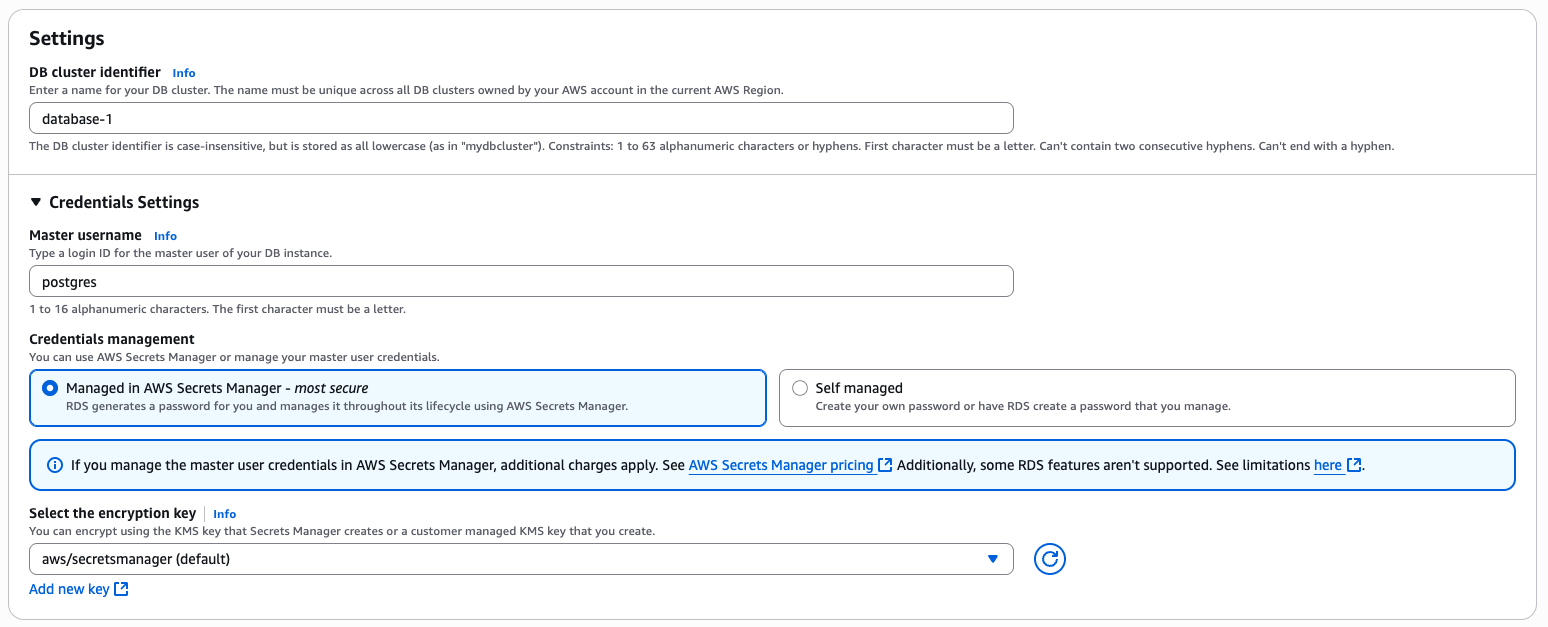Click external-link icon after AWS Secrets Manager pricing
1548x627 pixels.
point(885,465)
